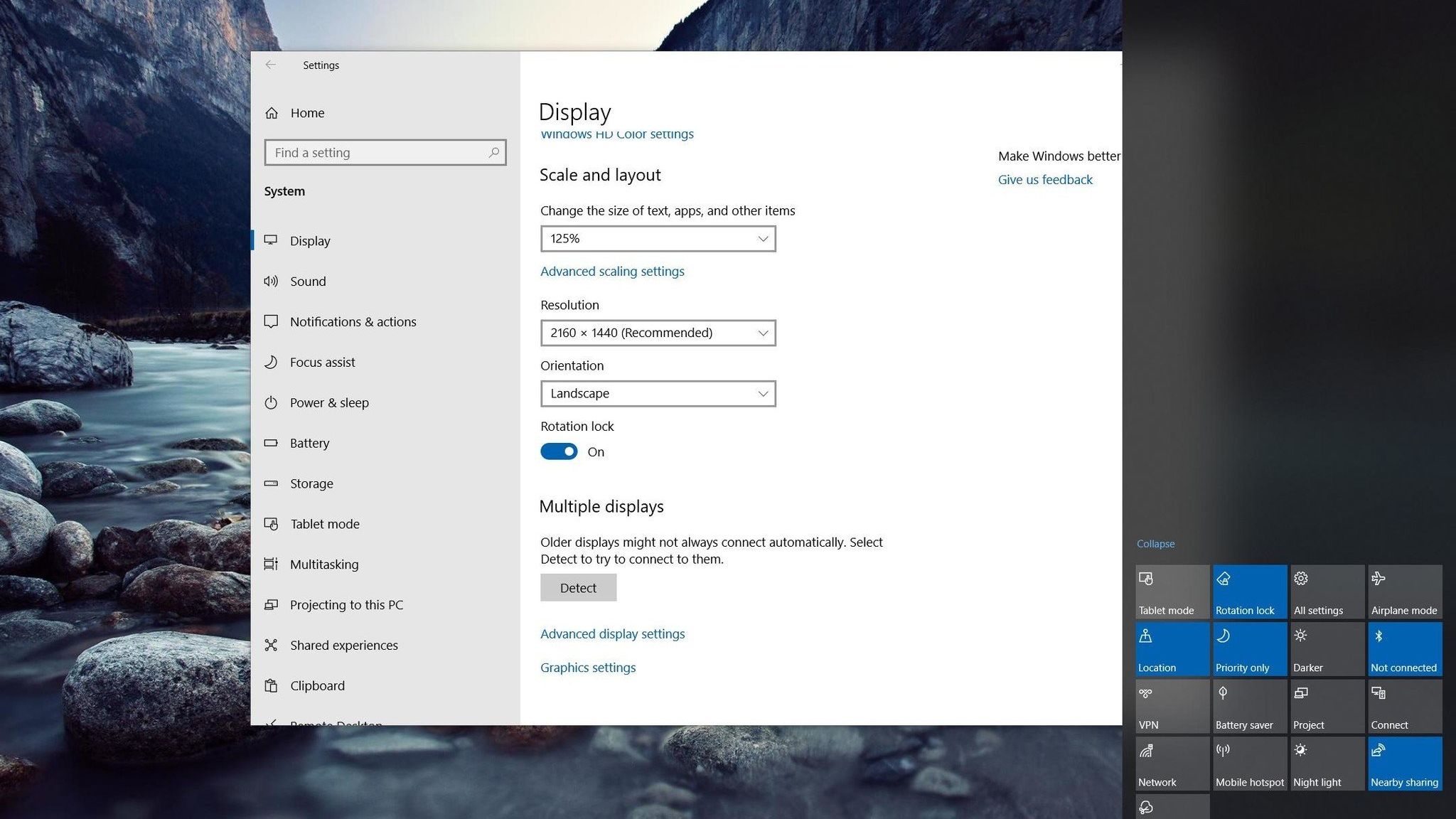
Task: Click the Darker brightness tile
Action: [x=1327, y=649]
